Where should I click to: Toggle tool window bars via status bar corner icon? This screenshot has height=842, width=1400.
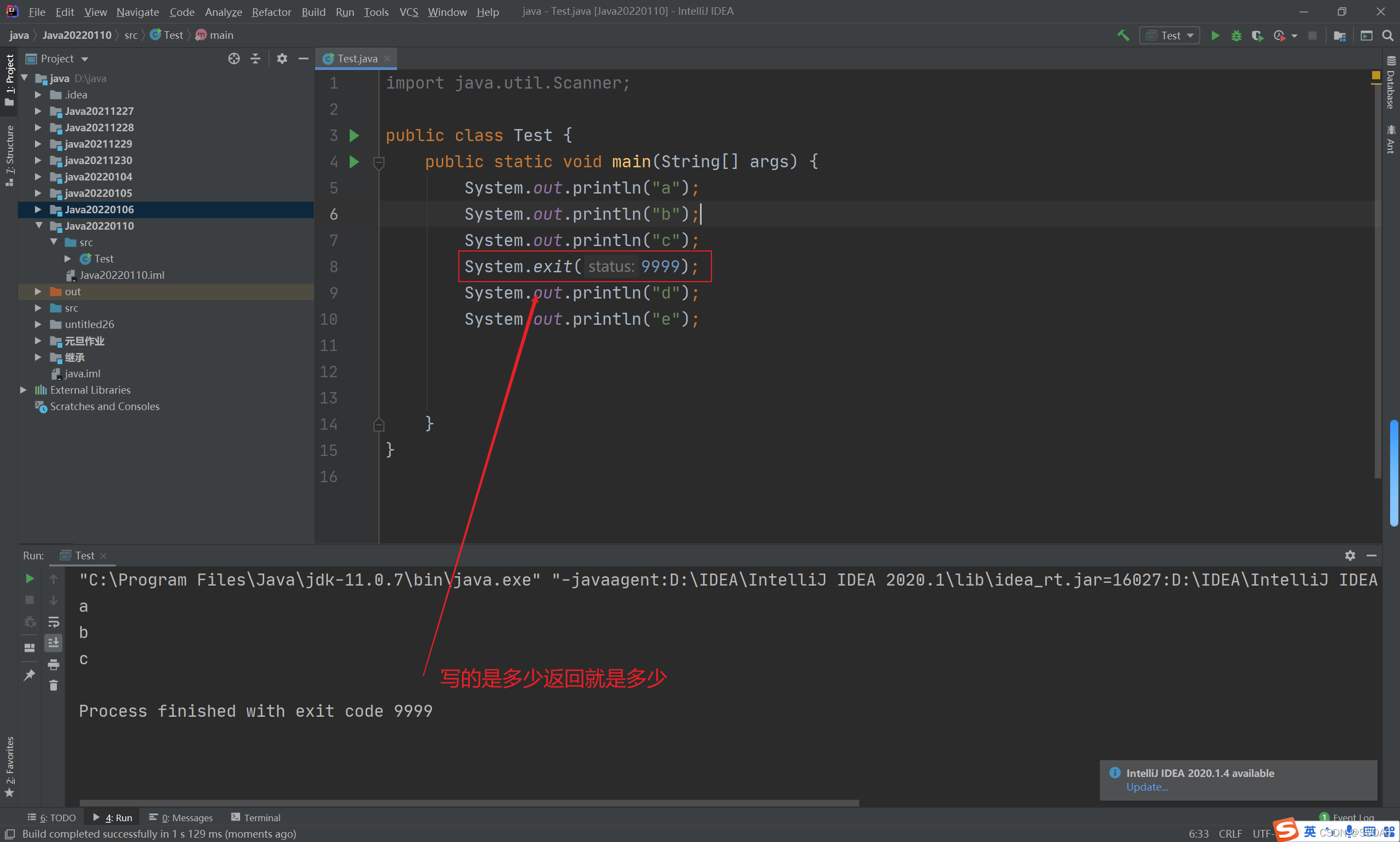[x=10, y=833]
